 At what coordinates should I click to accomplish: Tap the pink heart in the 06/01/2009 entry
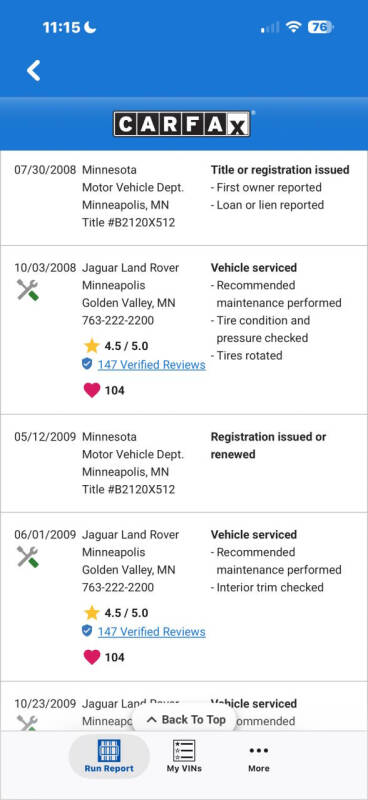pos(91,657)
